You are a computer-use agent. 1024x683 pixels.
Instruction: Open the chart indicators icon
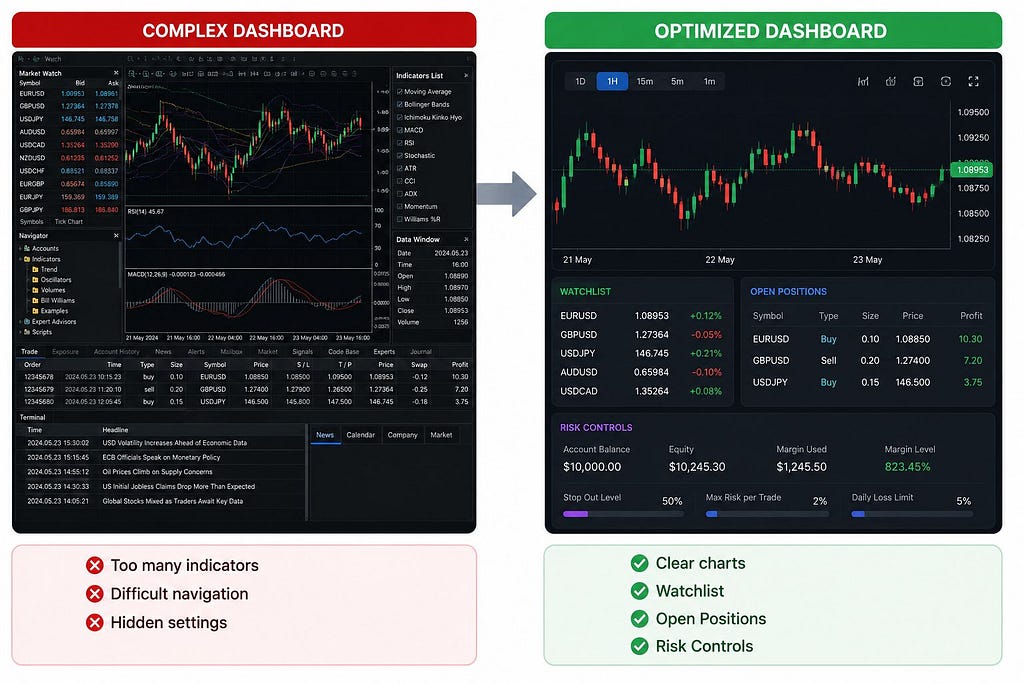point(890,82)
